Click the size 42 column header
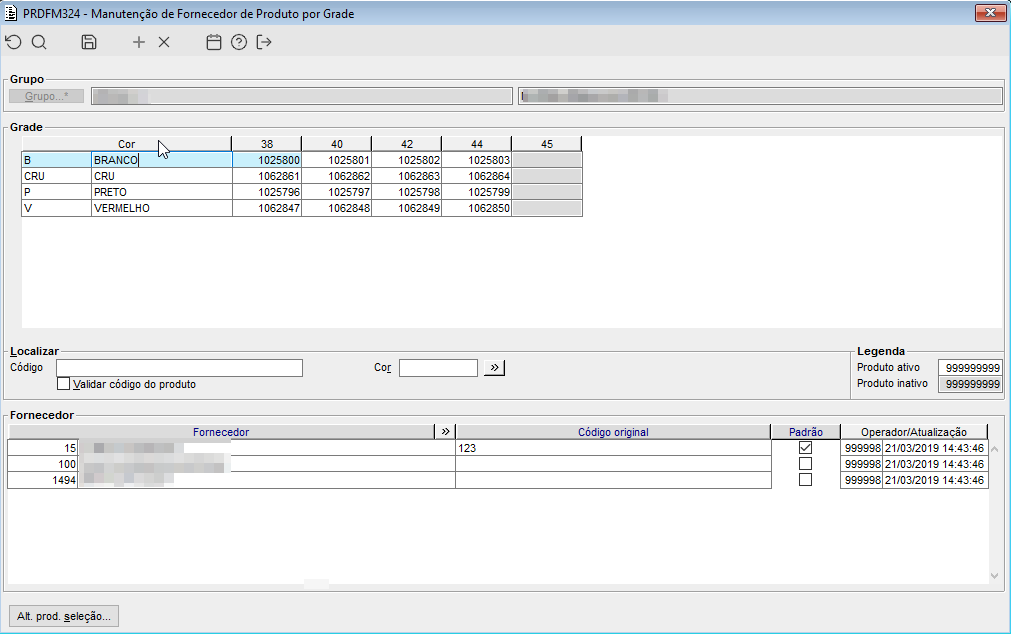Viewport: 1011px width, 634px height. point(407,144)
